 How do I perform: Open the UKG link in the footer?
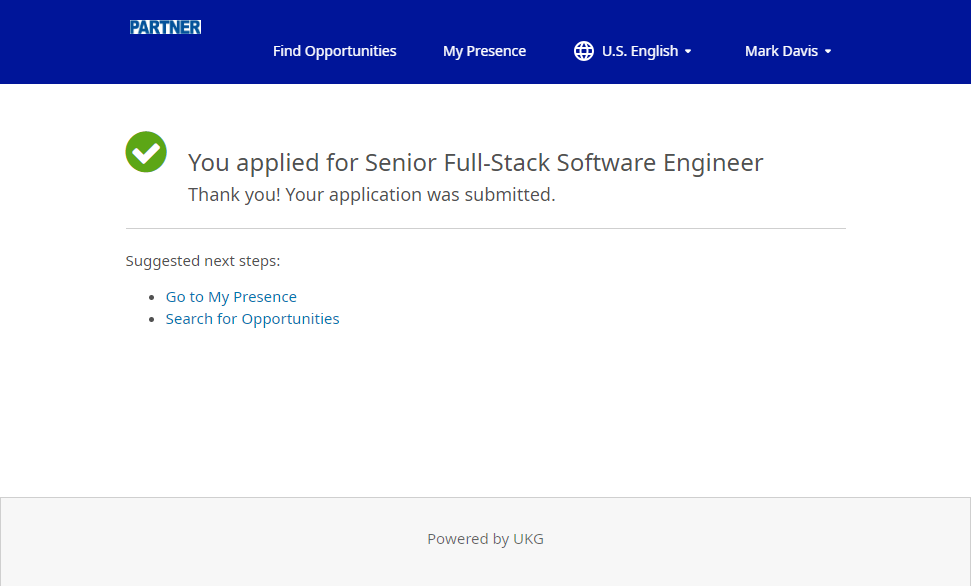528,539
